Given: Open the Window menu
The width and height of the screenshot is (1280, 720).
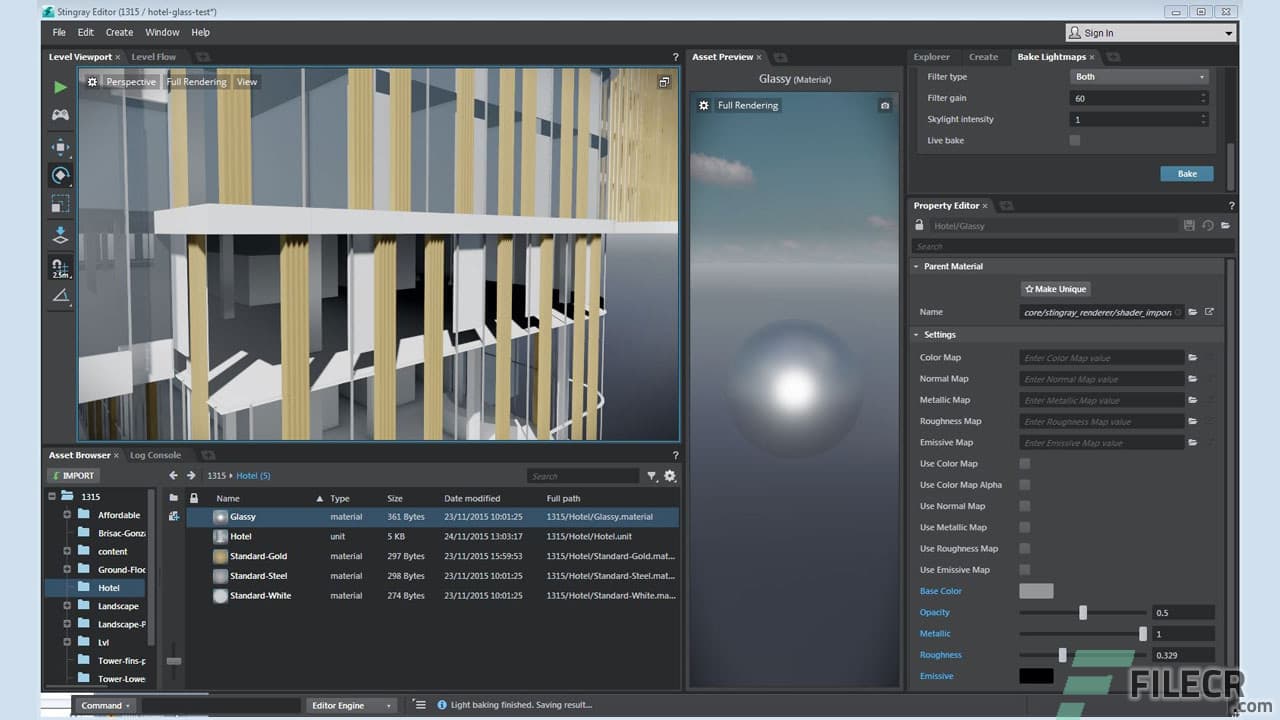Looking at the screenshot, I should pyautogui.click(x=162, y=32).
